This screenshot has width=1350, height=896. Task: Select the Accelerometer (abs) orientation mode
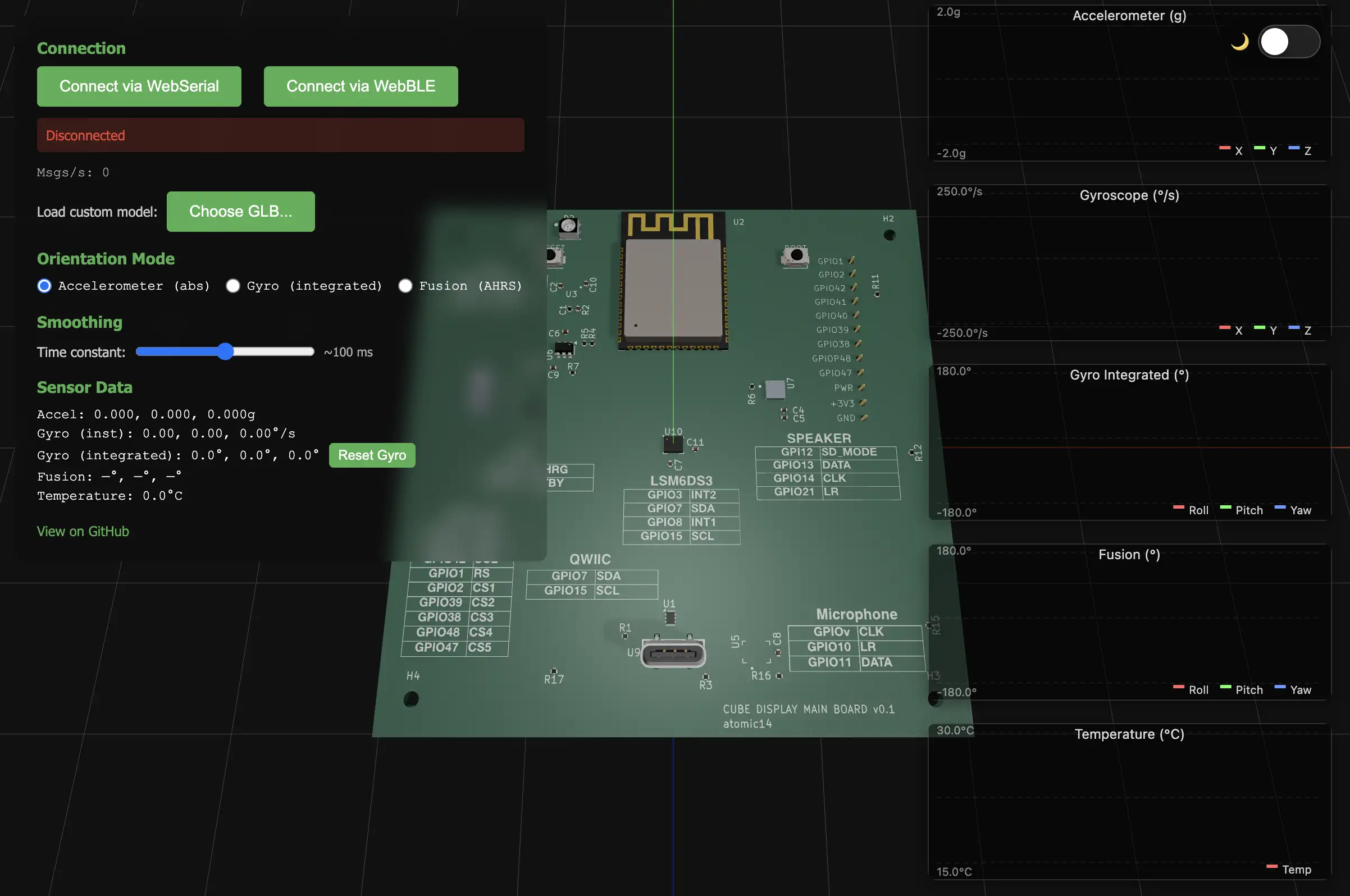coord(44,286)
